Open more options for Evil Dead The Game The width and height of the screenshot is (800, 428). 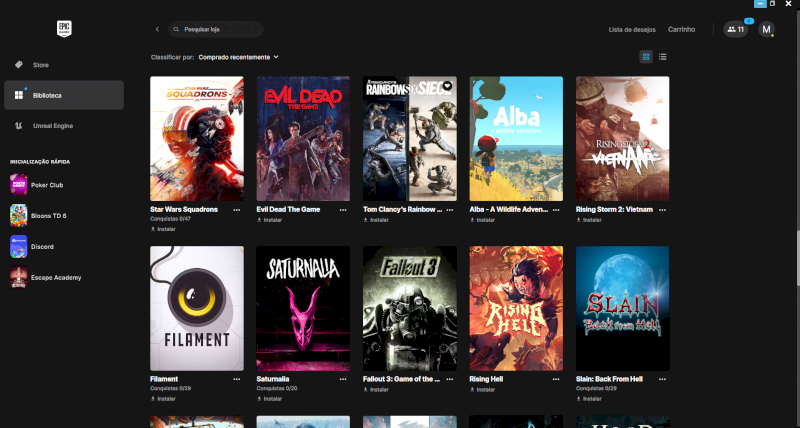point(343,210)
